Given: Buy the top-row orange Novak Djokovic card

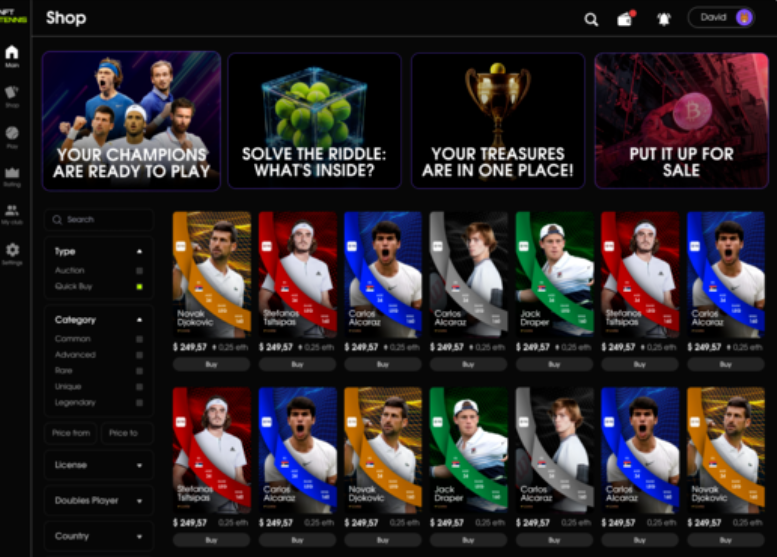Looking at the screenshot, I should pyautogui.click(x=212, y=364).
